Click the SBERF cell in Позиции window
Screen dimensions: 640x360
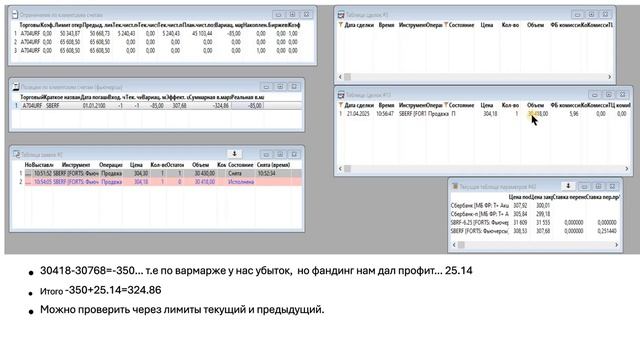(53, 106)
